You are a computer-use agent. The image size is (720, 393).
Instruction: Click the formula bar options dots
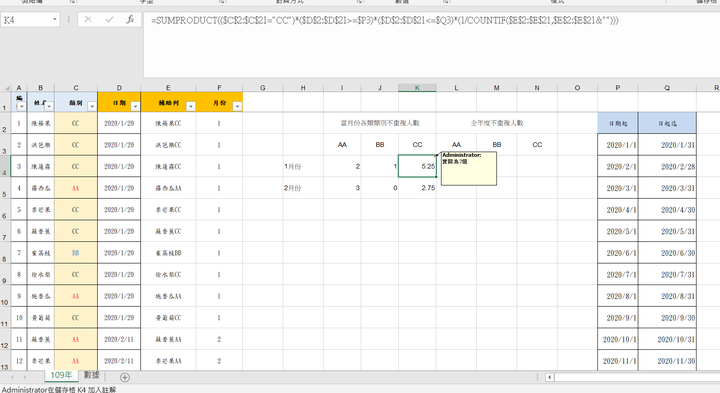69,20
